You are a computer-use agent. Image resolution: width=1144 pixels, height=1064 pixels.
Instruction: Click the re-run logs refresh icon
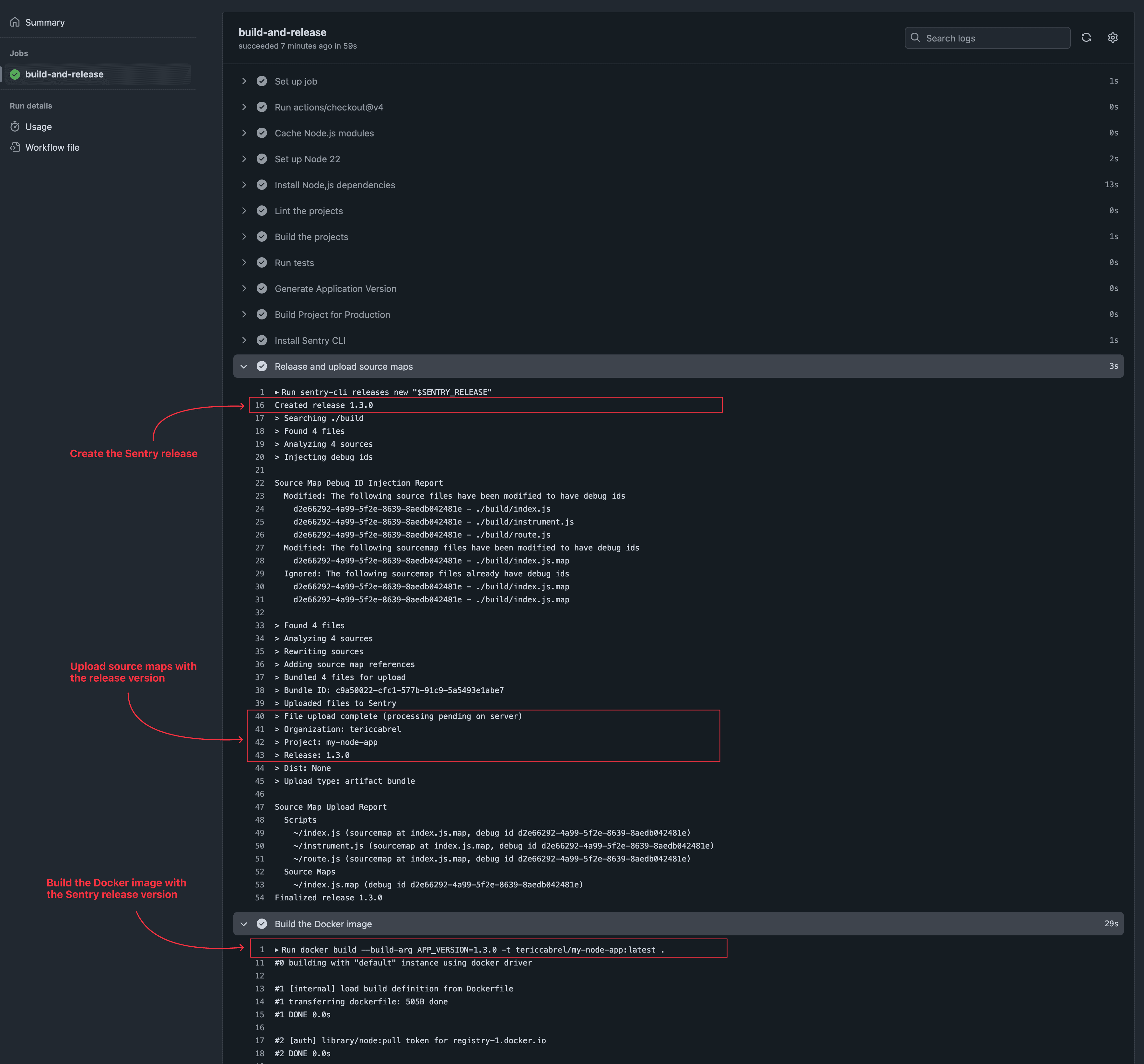[x=1086, y=37]
